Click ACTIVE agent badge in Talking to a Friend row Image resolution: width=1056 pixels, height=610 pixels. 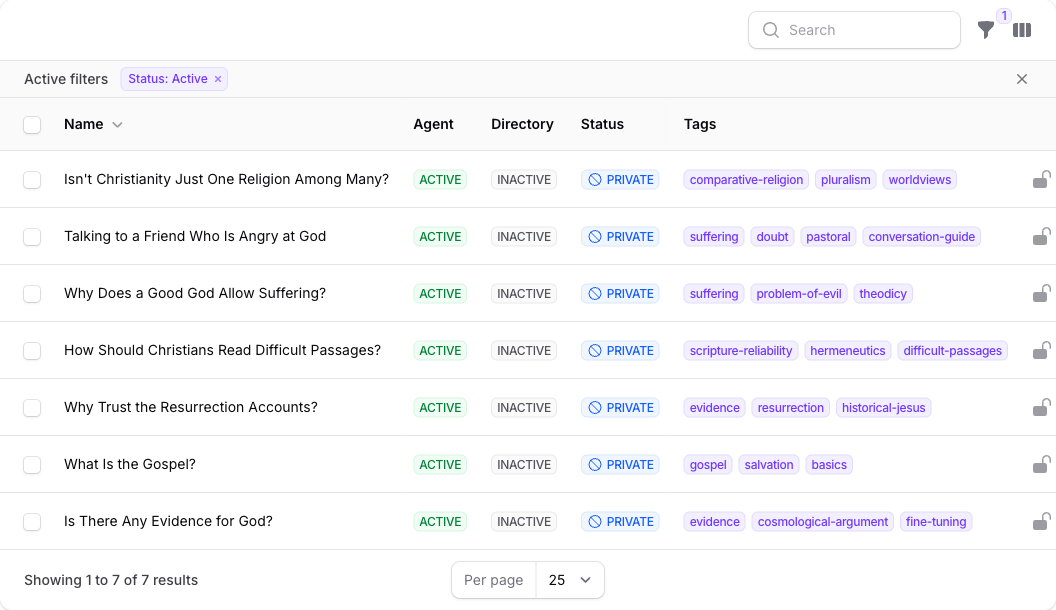click(440, 237)
